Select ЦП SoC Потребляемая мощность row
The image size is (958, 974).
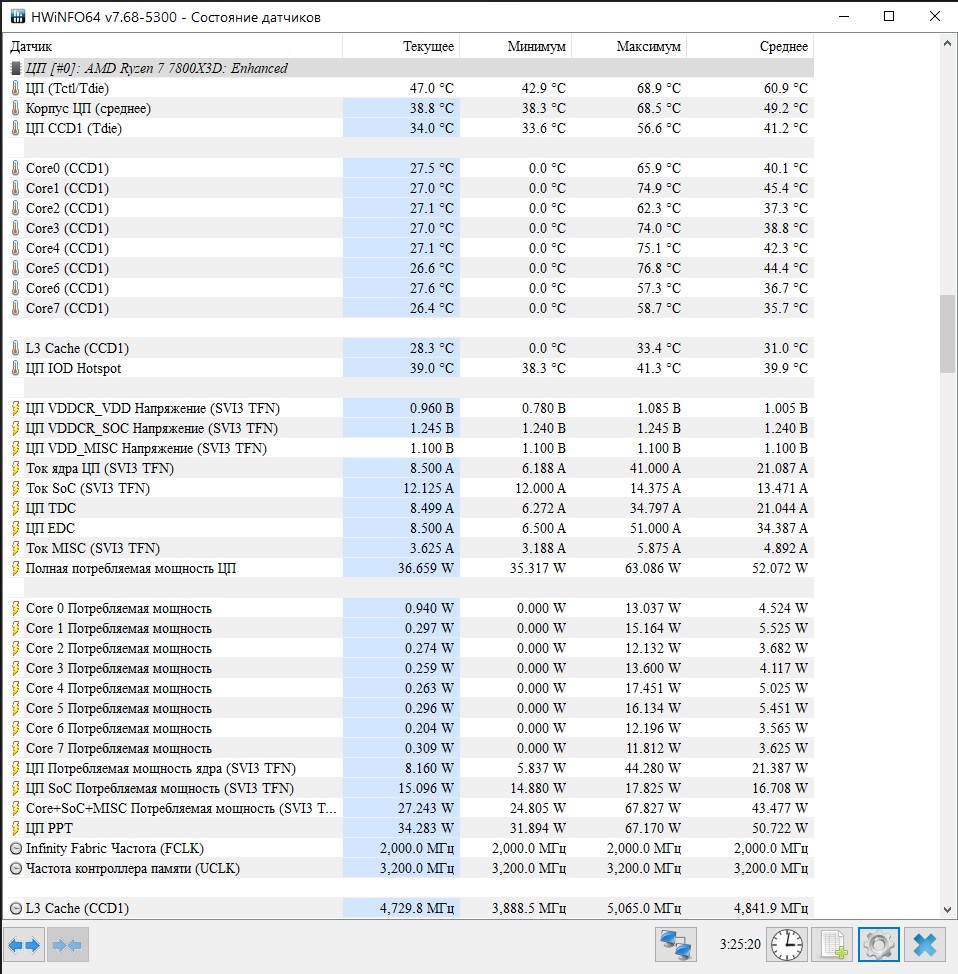click(411, 788)
